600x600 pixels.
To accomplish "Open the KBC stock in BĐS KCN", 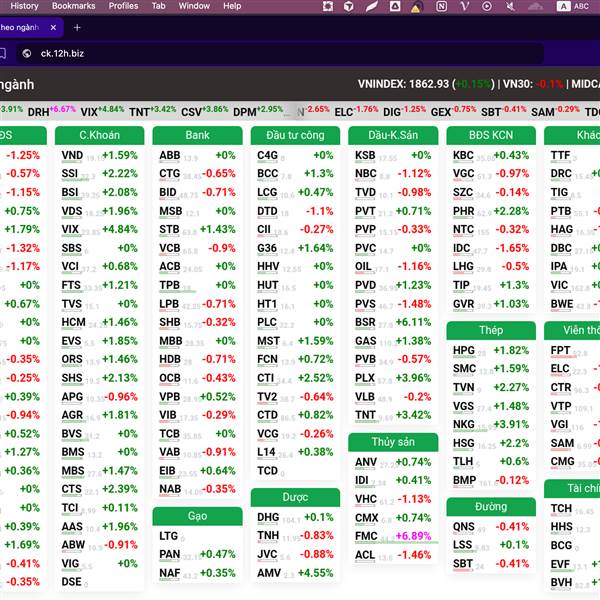I will coord(463,155).
